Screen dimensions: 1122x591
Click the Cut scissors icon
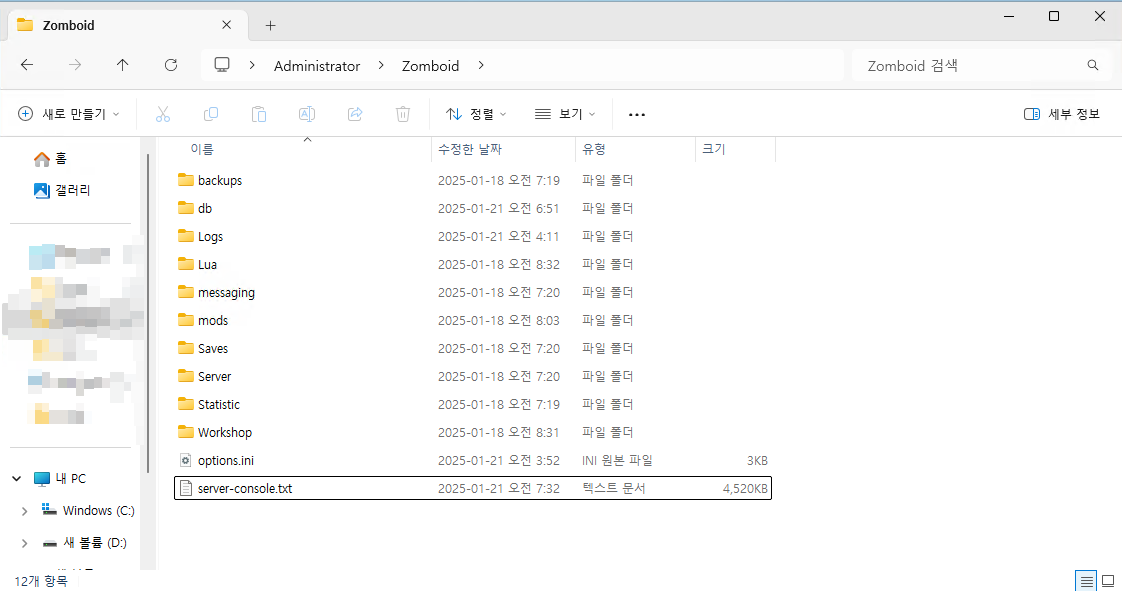tap(163, 114)
